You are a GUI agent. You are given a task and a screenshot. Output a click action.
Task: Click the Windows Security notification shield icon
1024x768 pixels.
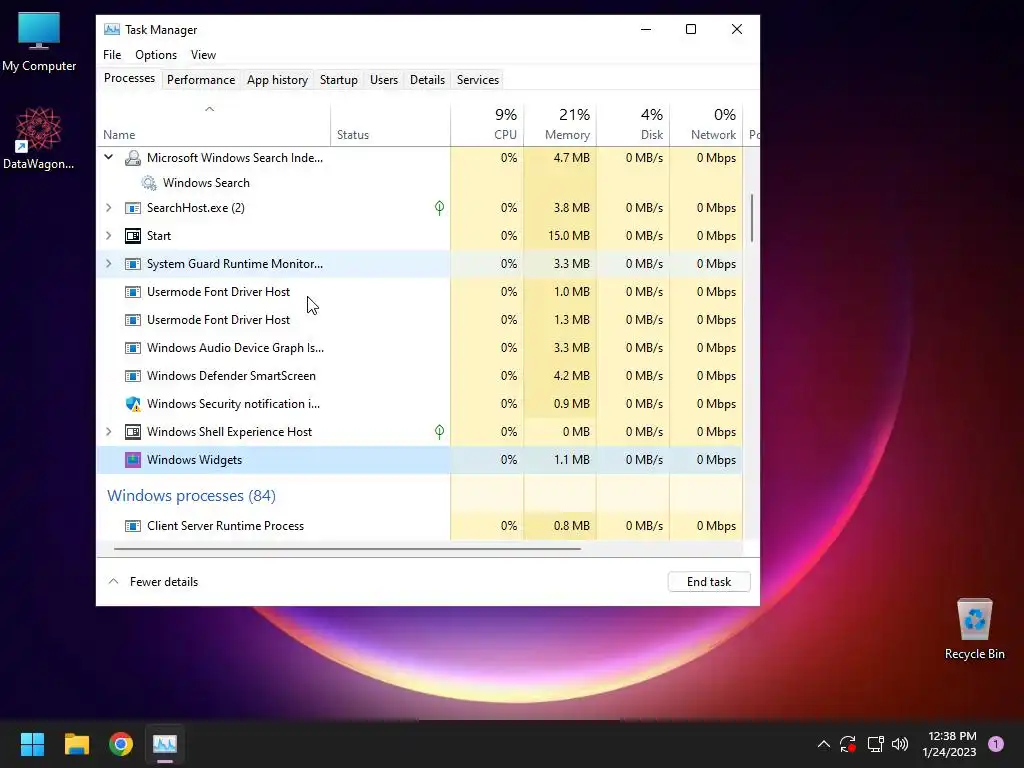click(x=133, y=404)
